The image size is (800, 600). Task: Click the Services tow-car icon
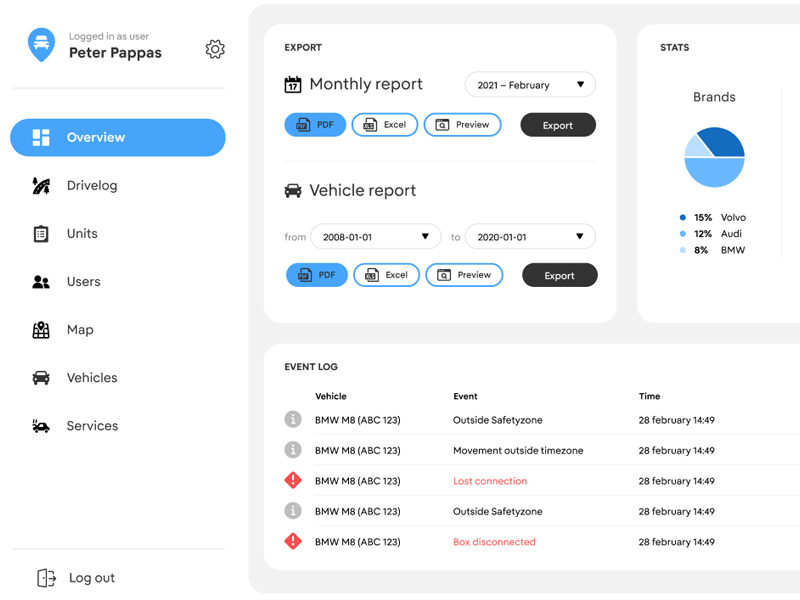(x=41, y=426)
